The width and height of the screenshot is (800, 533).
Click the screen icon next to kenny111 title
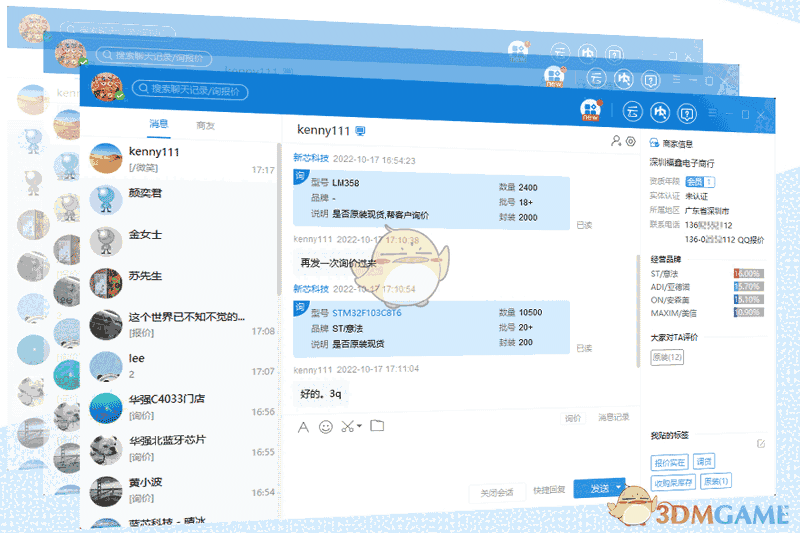point(360,131)
